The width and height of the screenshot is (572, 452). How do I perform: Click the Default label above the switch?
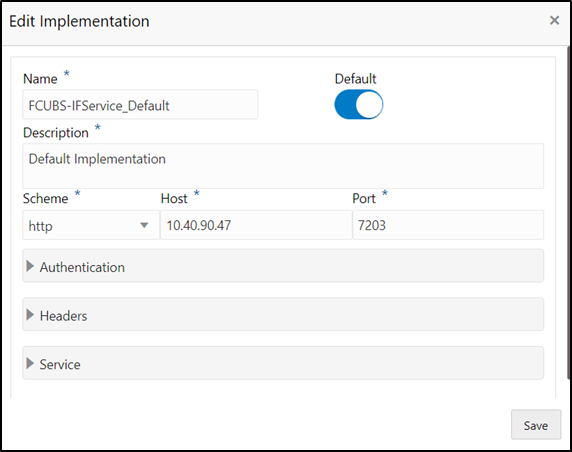355,79
